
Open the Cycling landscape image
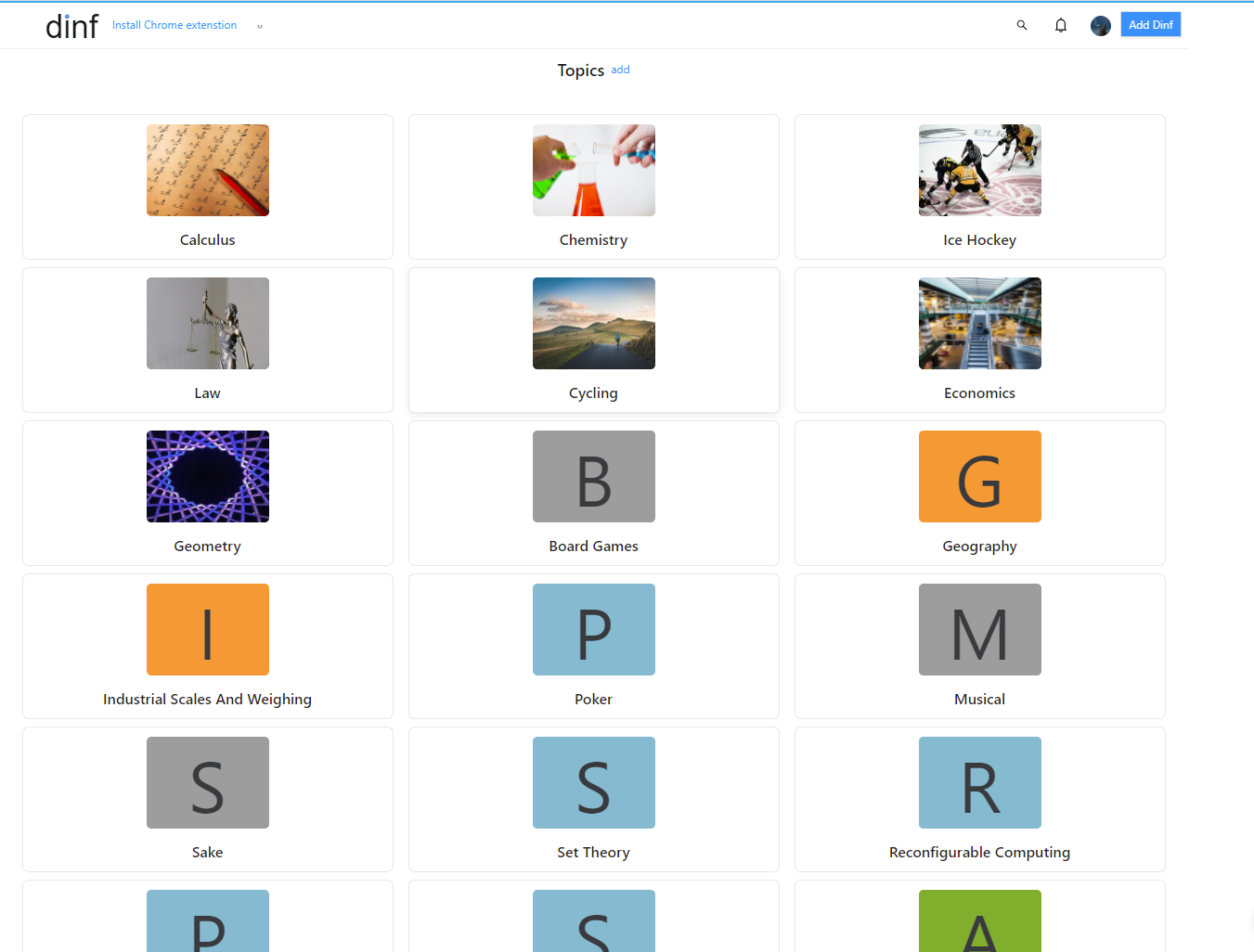coord(594,324)
